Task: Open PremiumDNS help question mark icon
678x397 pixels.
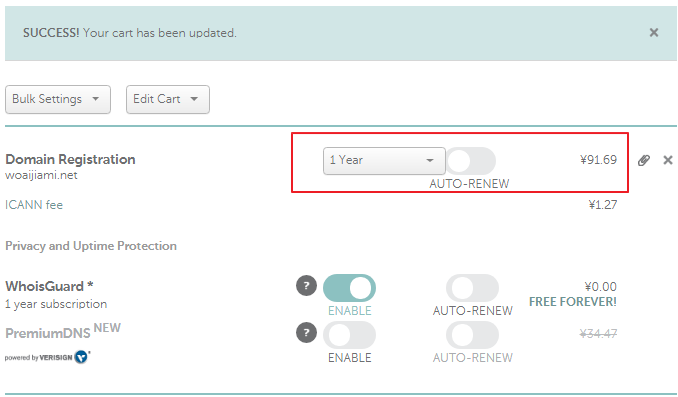Action: click(x=307, y=333)
